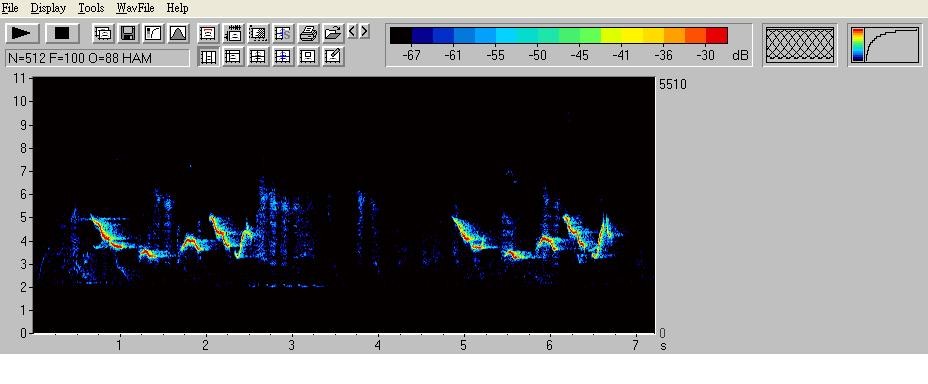The image size is (928, 384).
Task: Stop playback using the black square button
Action: tap(62, 33)
